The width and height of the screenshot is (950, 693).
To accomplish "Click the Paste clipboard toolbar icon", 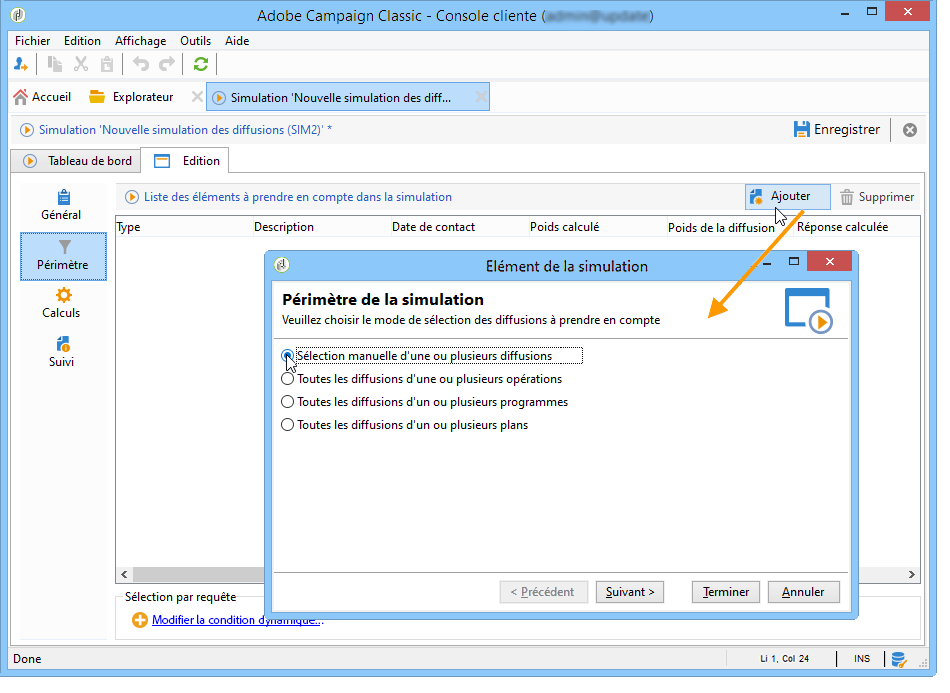I will click(x=107, y=64).
